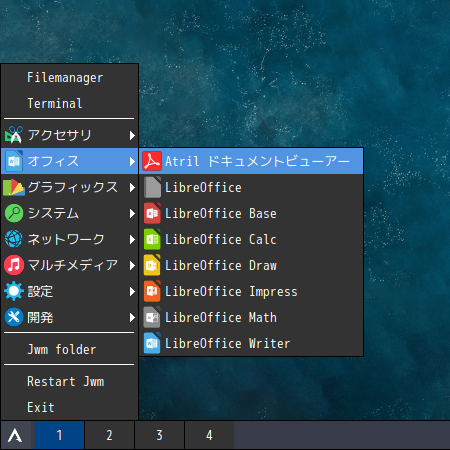Image resolution: width=450 pixels, height=450 pixels.
Task: Click the LibreOffice Impress icon
Action: click(x=152, y=291)
